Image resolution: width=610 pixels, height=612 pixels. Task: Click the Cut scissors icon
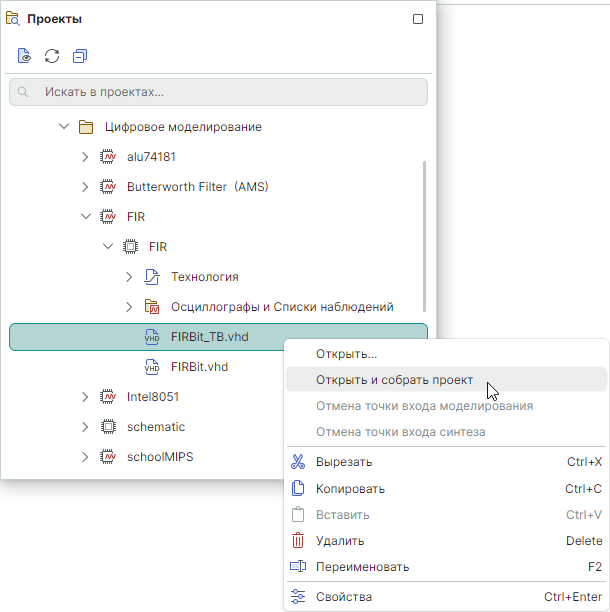pyautogui.click(x=297, y=462)
